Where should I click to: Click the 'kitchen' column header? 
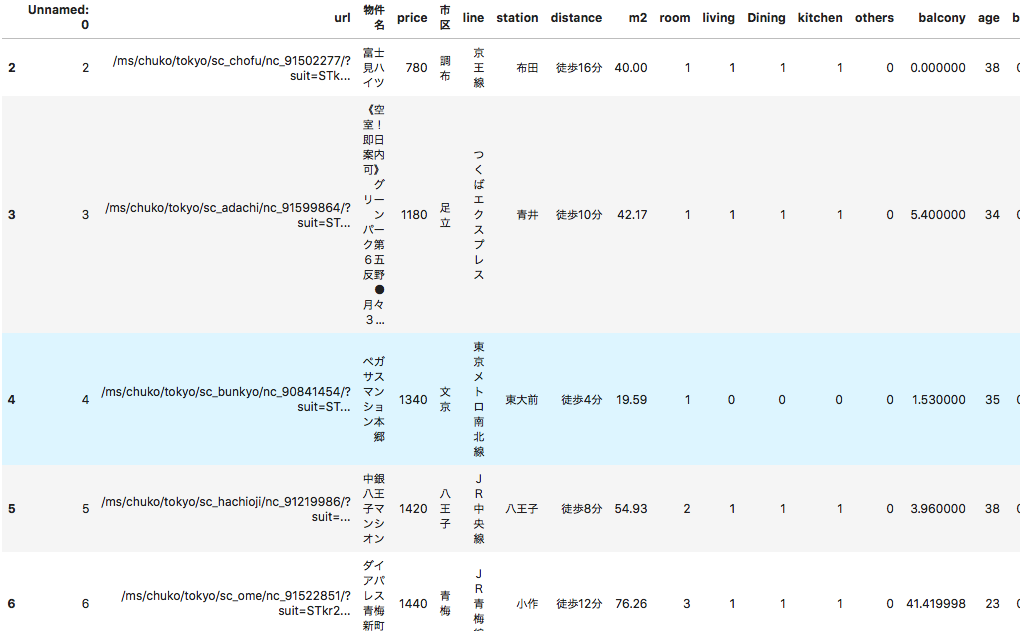coord(820,18)
